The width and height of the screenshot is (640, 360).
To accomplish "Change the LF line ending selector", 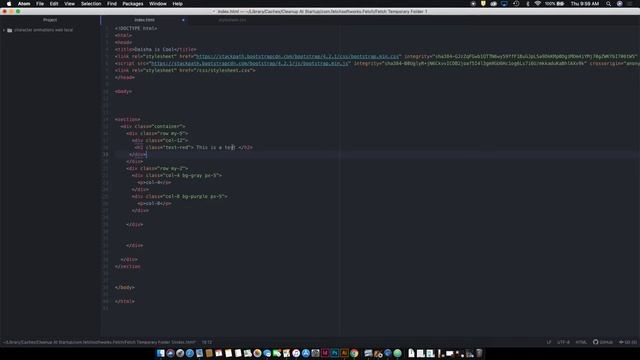I will 549,342.
